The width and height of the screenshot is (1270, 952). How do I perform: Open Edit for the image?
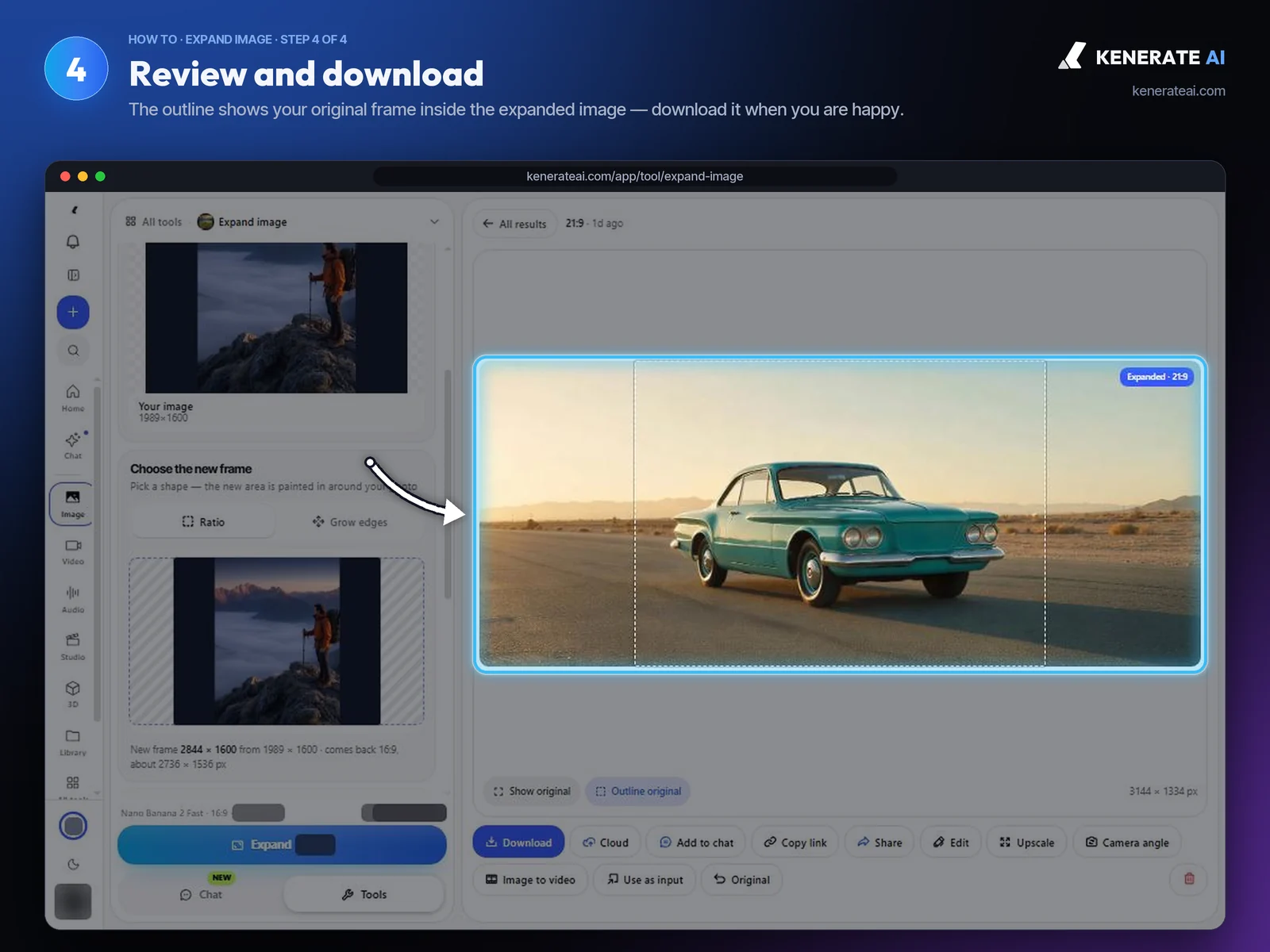(951, 843)
